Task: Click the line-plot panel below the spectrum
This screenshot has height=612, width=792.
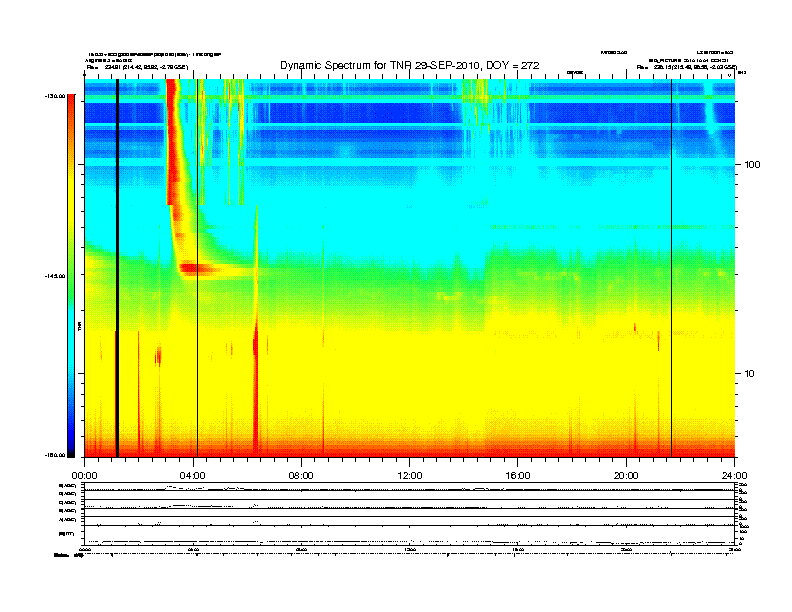Action: [x=410, y=514]
